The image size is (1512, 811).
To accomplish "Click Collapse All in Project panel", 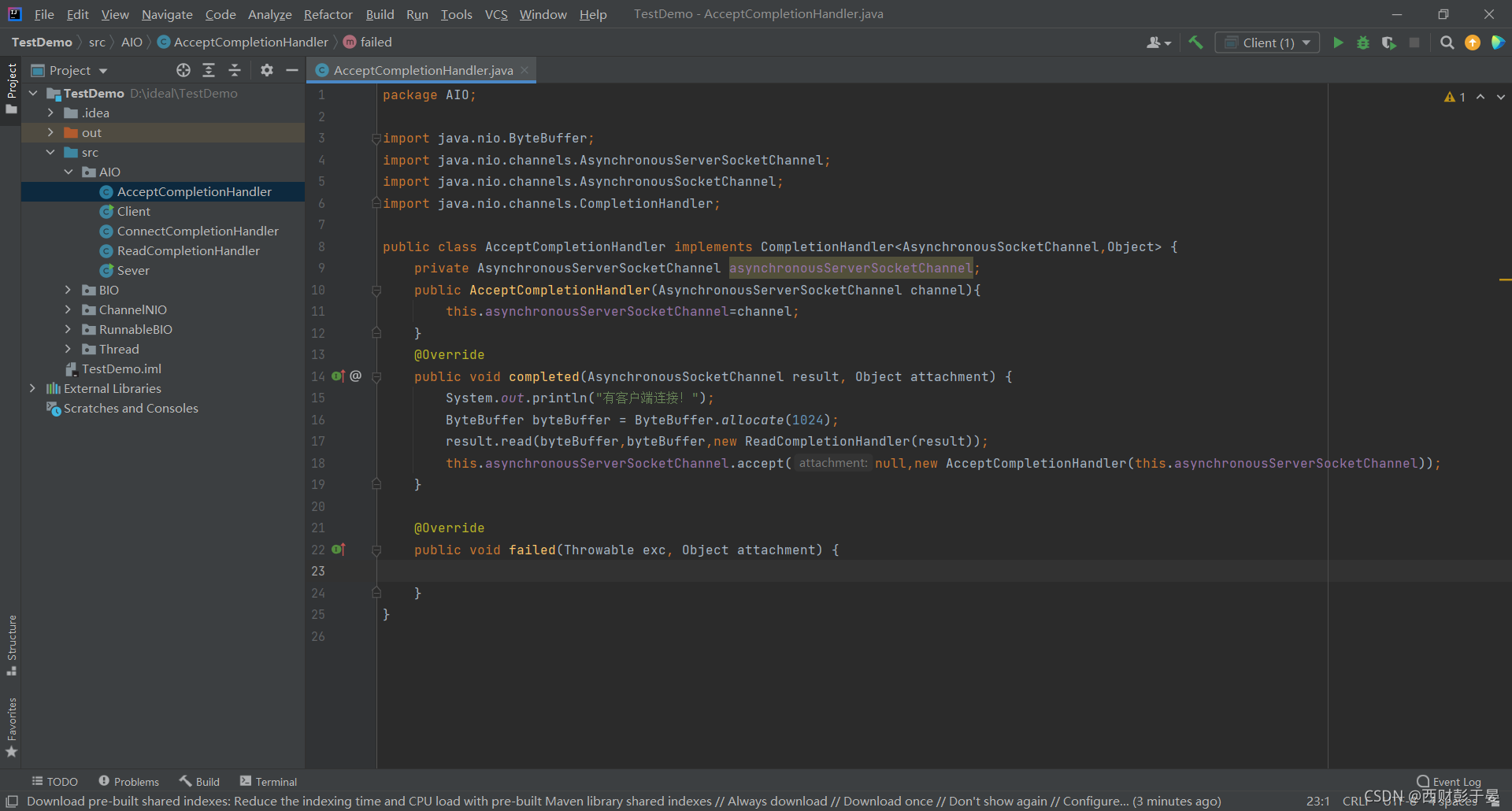I will coord(235,70).
